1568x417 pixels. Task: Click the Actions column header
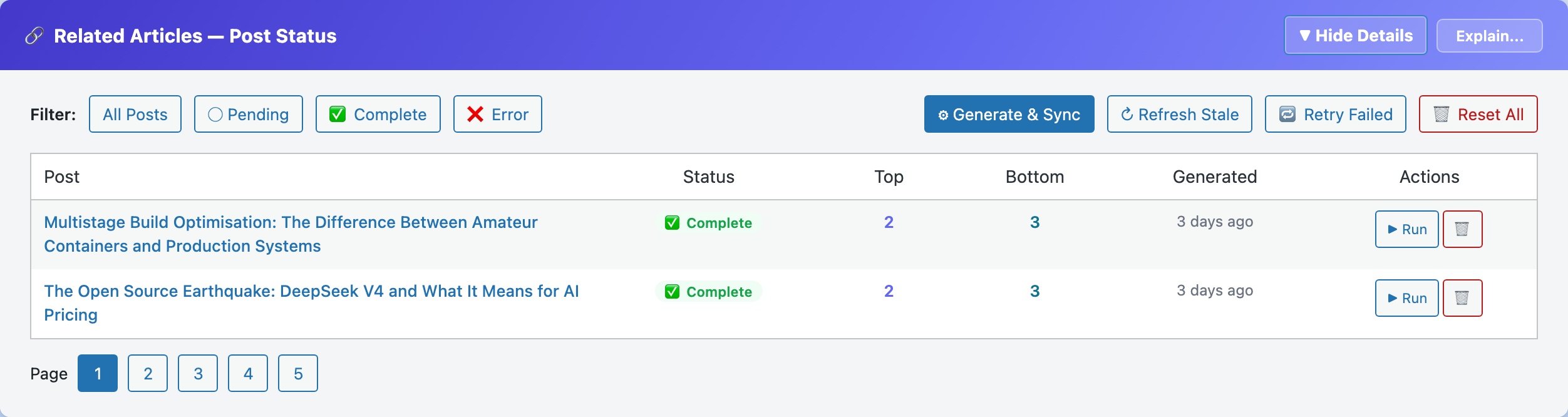coord(1429,177)
